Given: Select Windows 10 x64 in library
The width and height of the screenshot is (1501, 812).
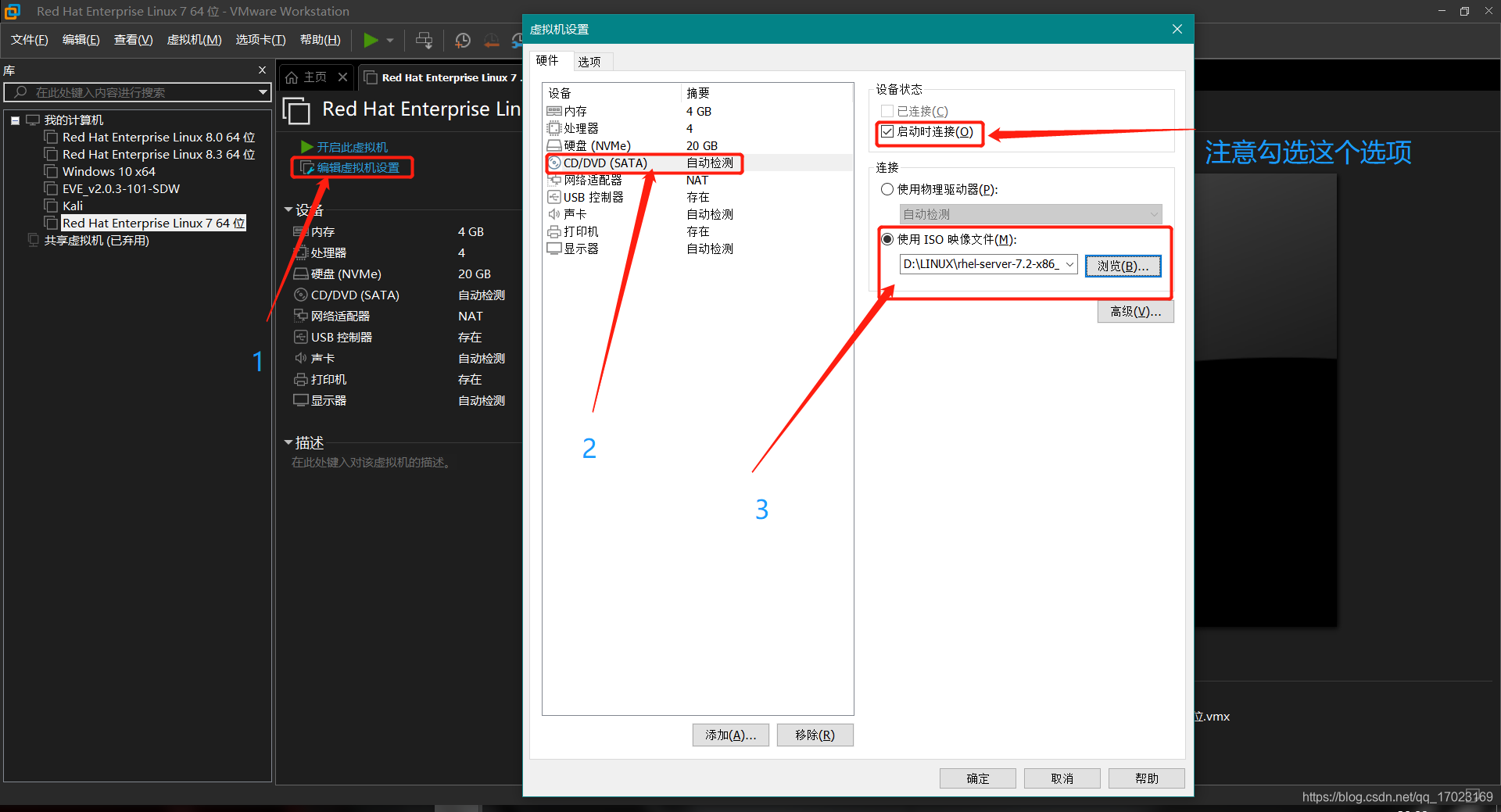Looking at the screenshot, I should pyautogui.click(x=109, y=172).
